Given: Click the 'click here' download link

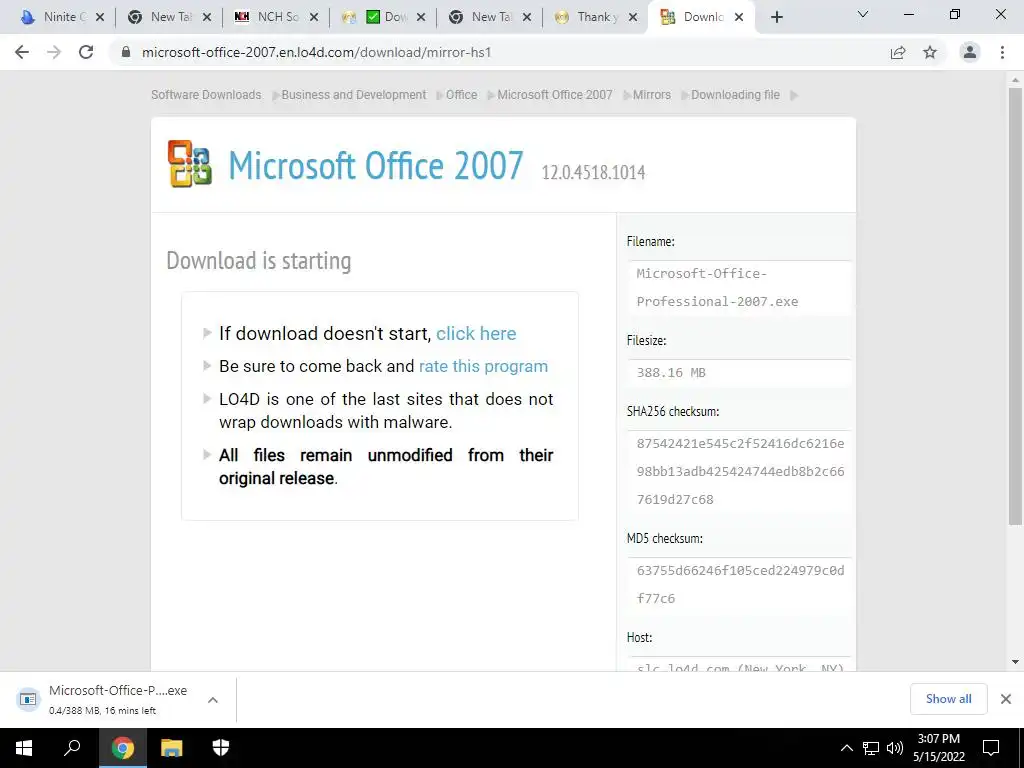Looking at the screenshot, I should tap(476, 334).
